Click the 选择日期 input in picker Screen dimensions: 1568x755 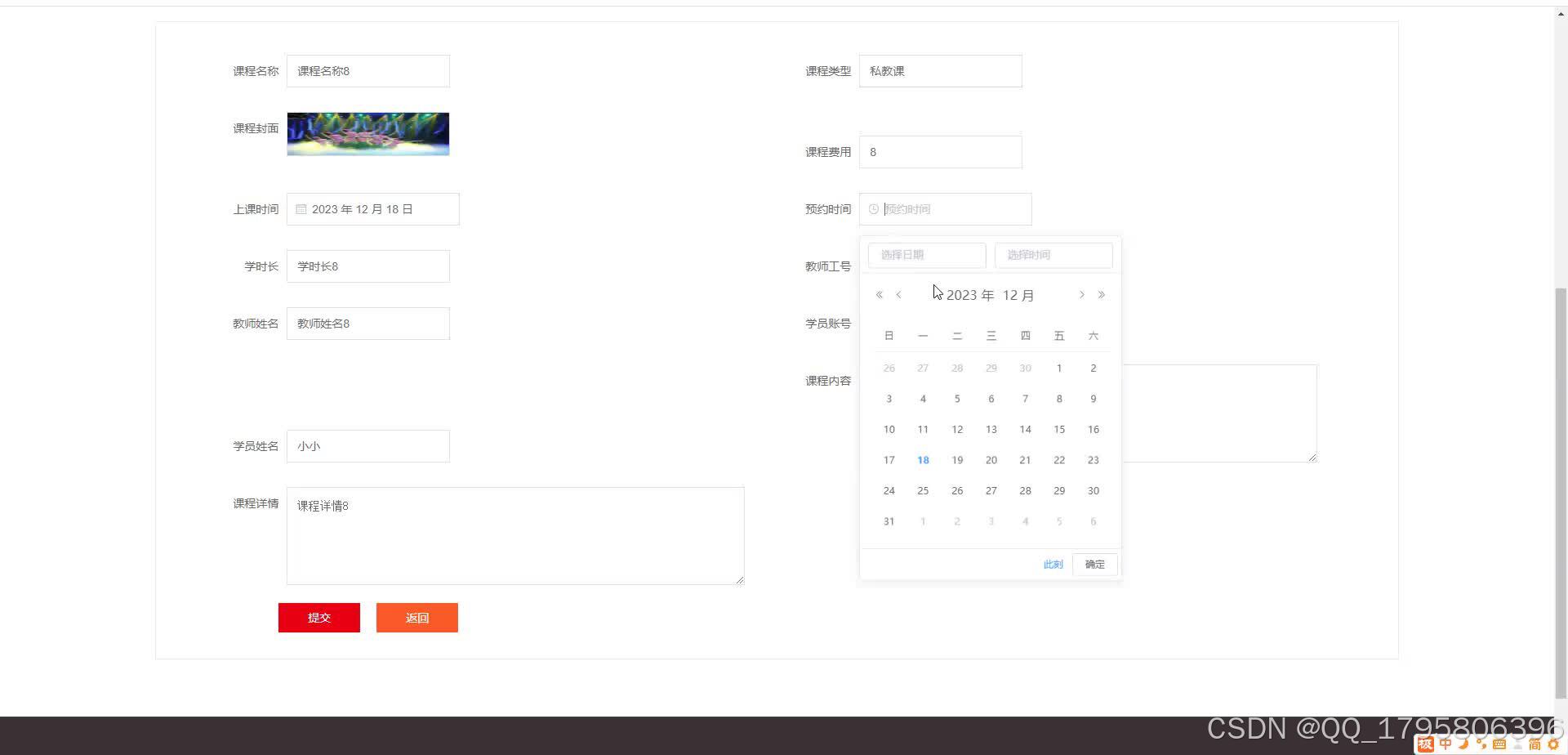(927, 255)
